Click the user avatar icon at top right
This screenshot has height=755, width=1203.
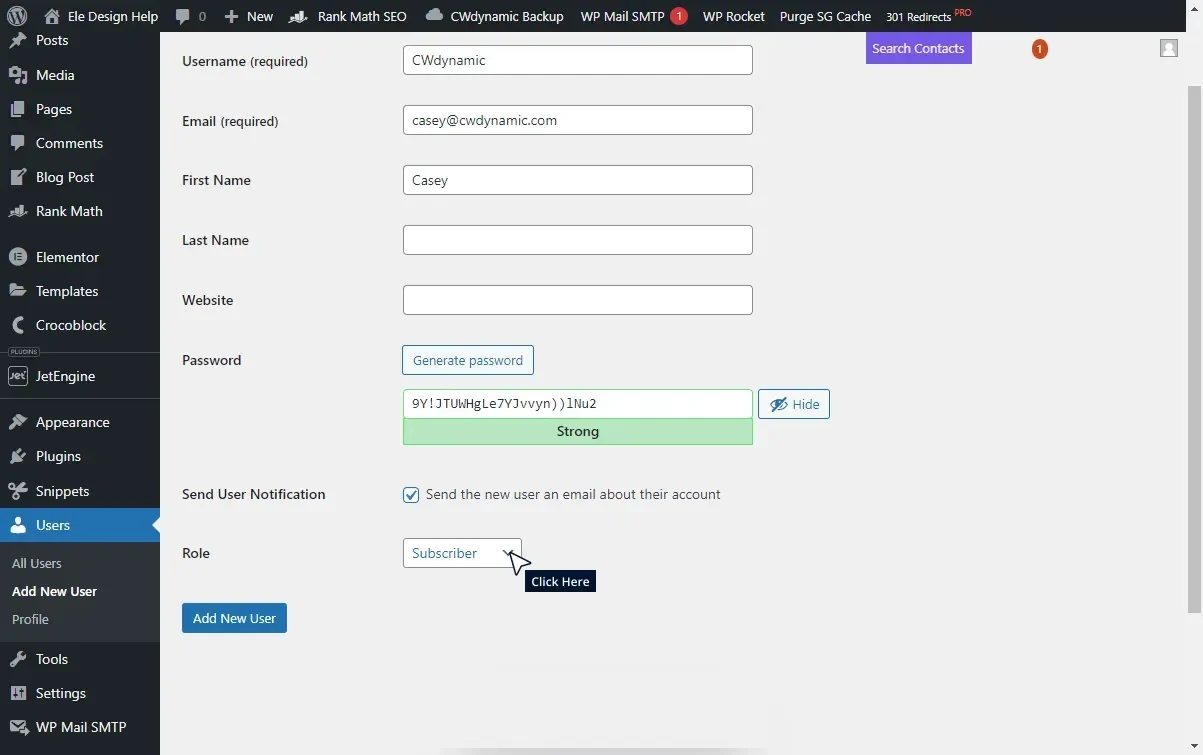point(1168,48)
